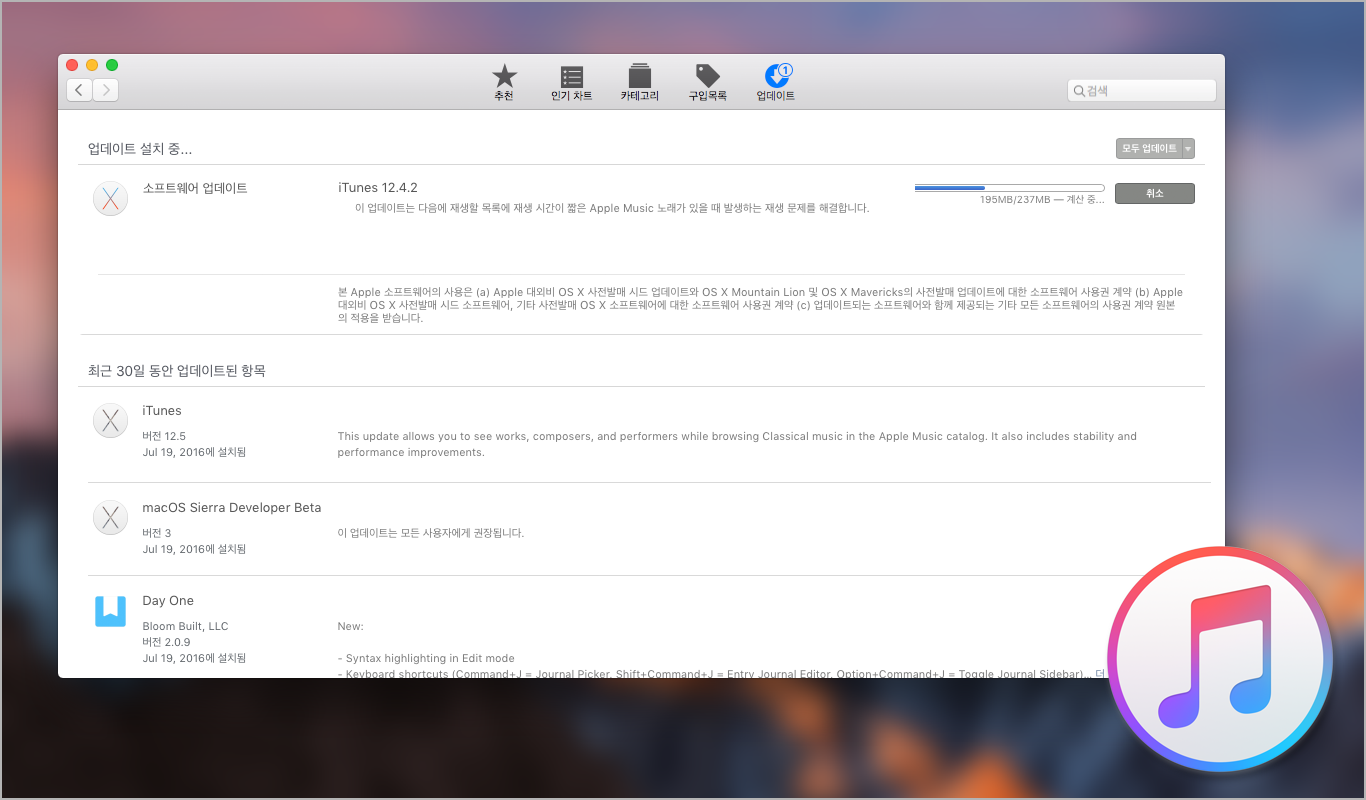Screen dimensions: 1366x800
Task: Open the 업데이트 (Updates) tab with badge
Action: (776, 83)
